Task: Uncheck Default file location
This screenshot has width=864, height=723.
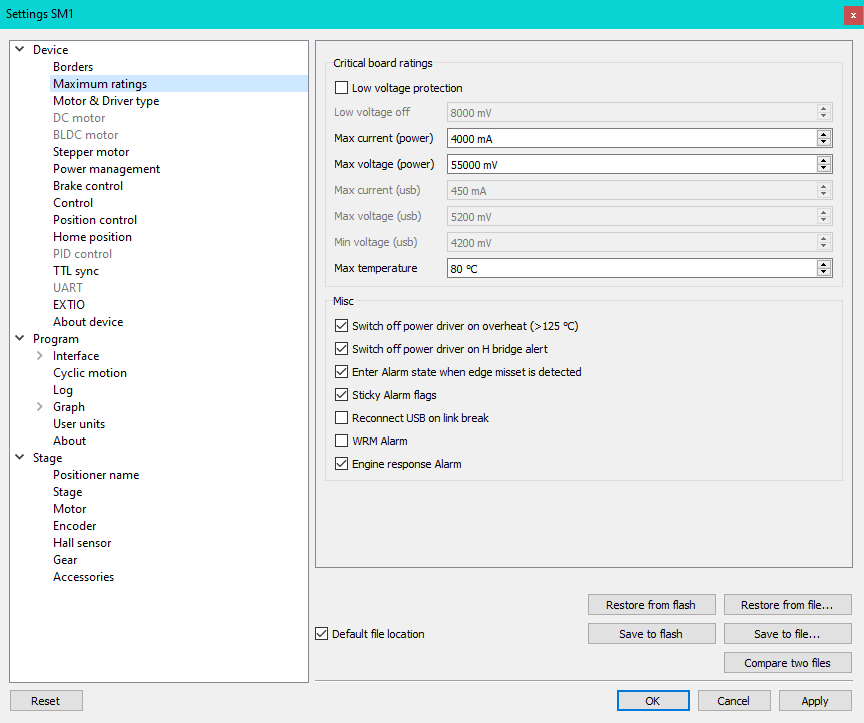Action: click(321, 634)
